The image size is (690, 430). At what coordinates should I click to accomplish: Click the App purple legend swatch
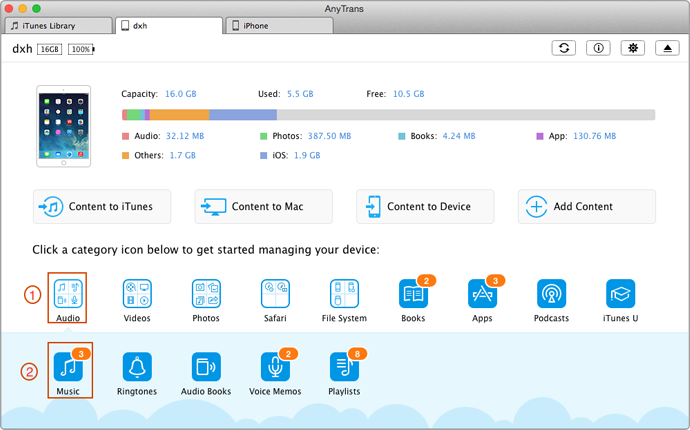(x=540, y=136)
